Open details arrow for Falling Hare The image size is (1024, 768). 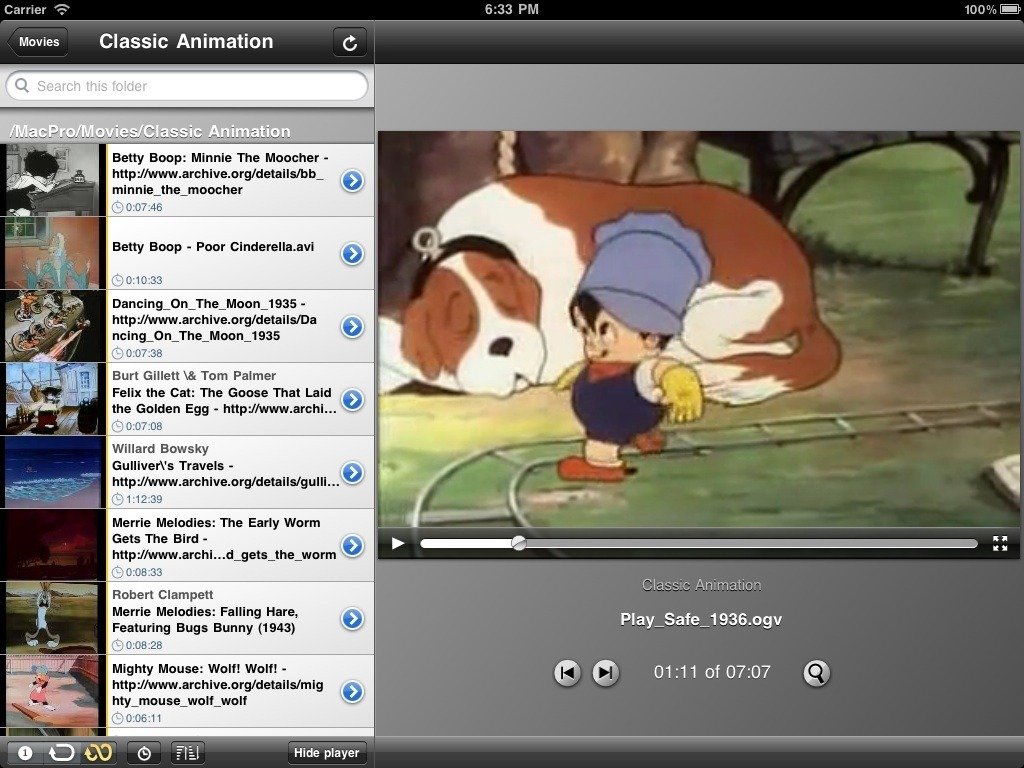click(353, 618)
